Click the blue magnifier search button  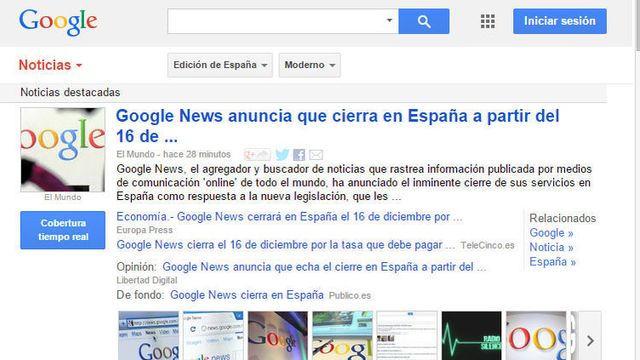coord(424,21)
